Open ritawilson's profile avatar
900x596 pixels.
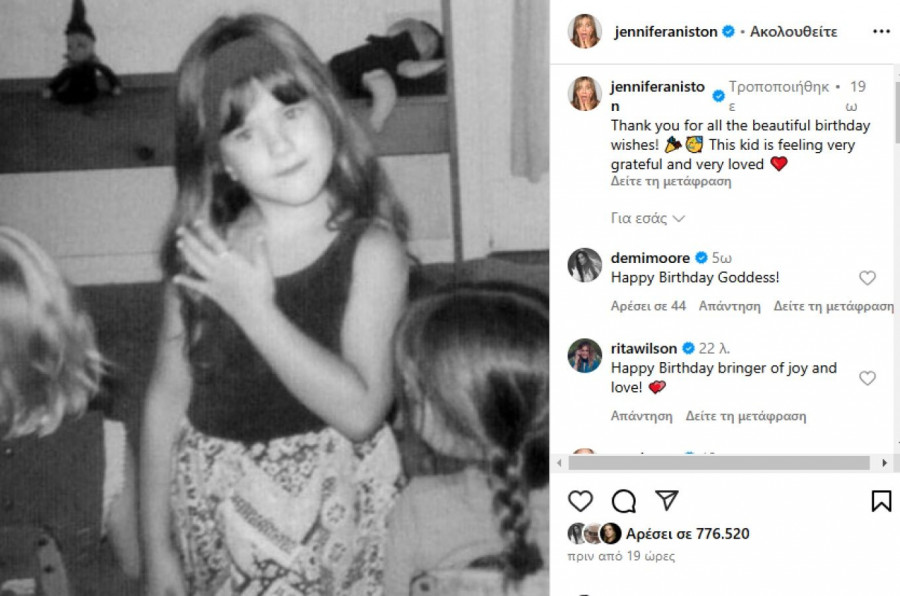(585, 356)
